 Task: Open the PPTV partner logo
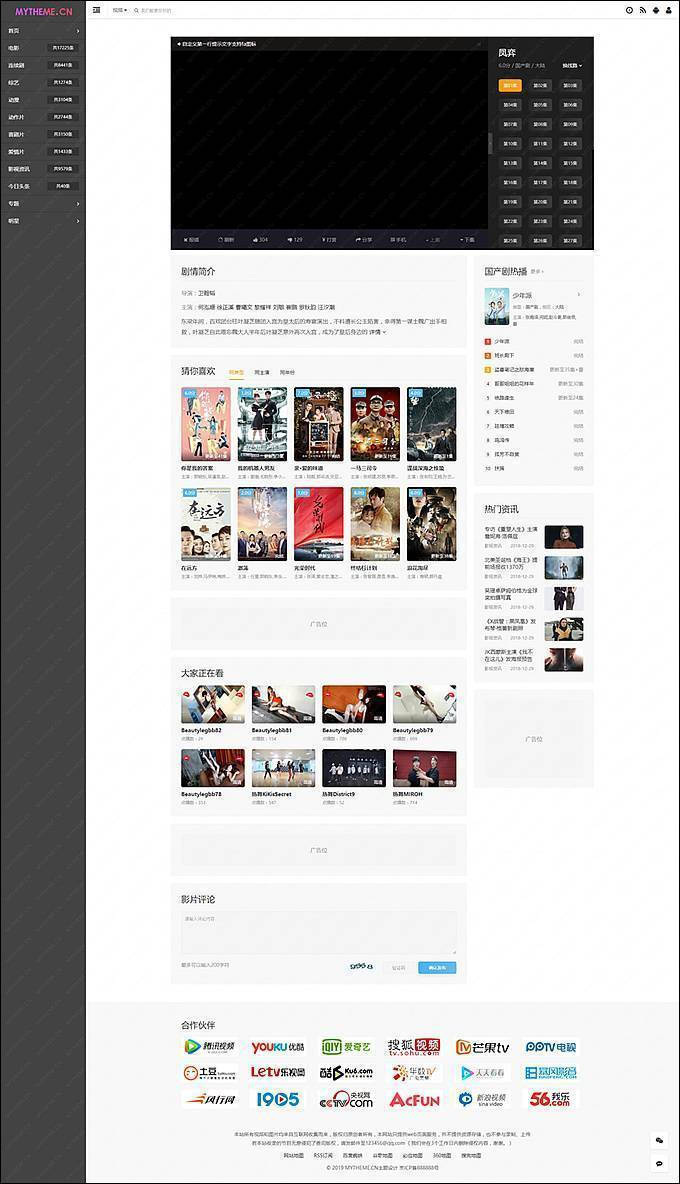(550, 1047)
